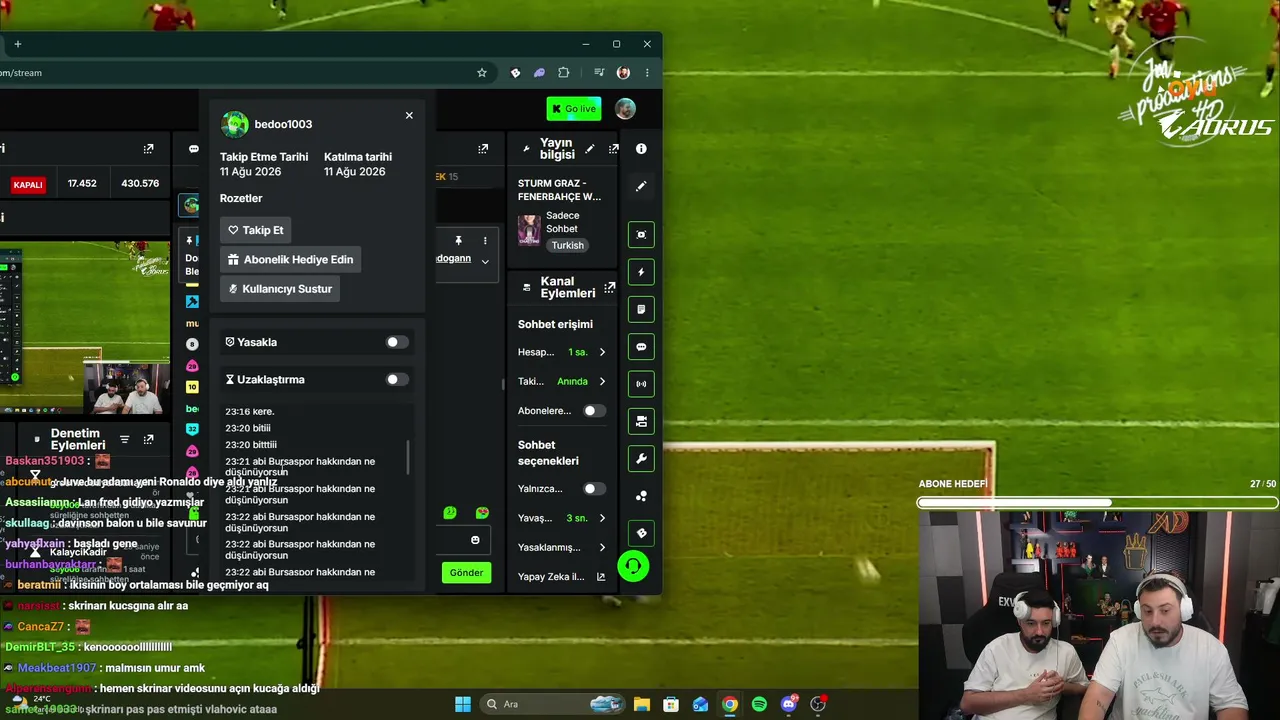Click the pencil icon in right sidebar
Screen dimensions: 1280x720
(x=641, y=186)
